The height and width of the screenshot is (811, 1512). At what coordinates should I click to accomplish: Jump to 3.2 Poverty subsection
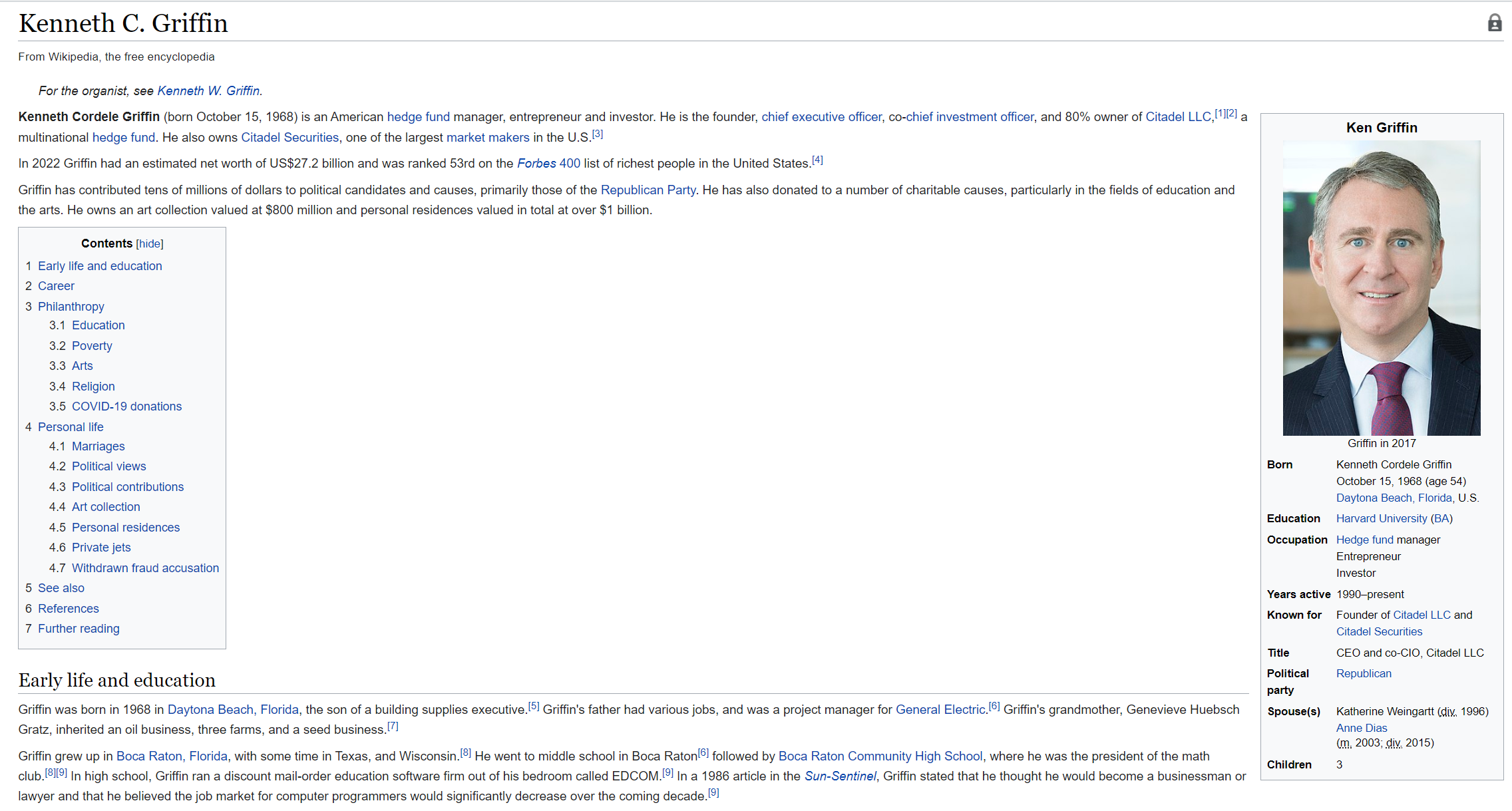[92, 346]
